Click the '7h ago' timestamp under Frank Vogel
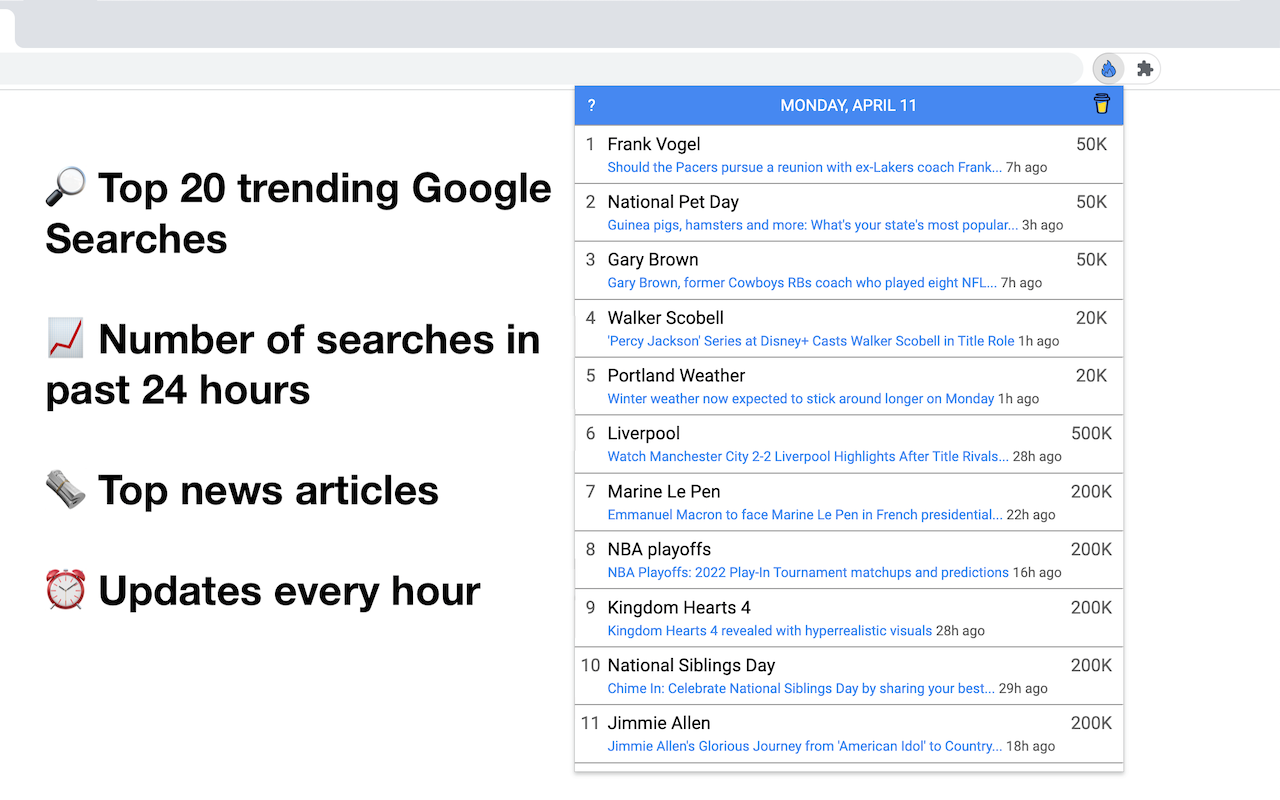The width and height of the screenshot is (1280, 800). 1027,168
